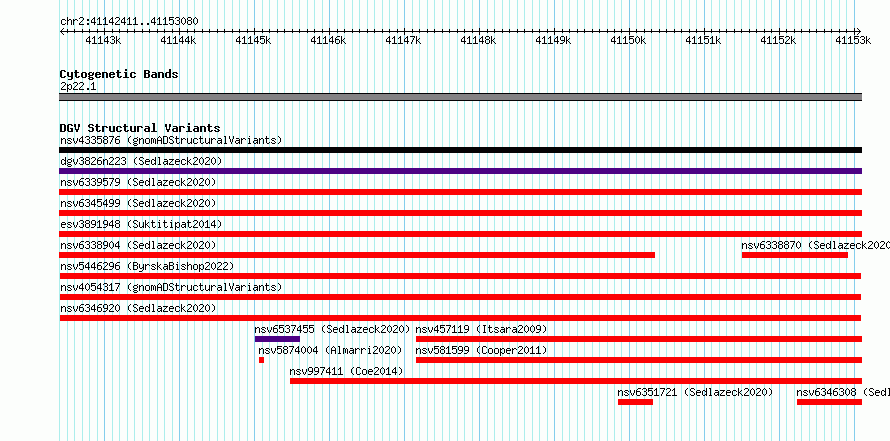
Task: Select the black nsv4335876 variant bar
Action: coord(460,150)
